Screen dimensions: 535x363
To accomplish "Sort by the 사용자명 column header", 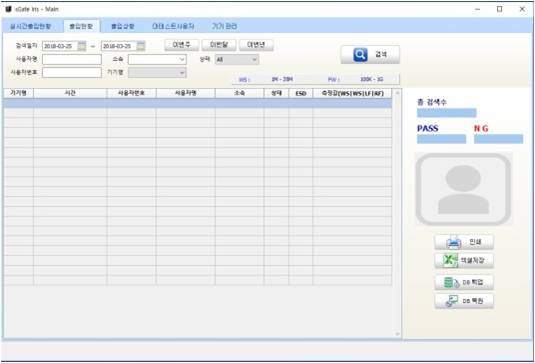I will pyautogui.click(x=186, y=93).
